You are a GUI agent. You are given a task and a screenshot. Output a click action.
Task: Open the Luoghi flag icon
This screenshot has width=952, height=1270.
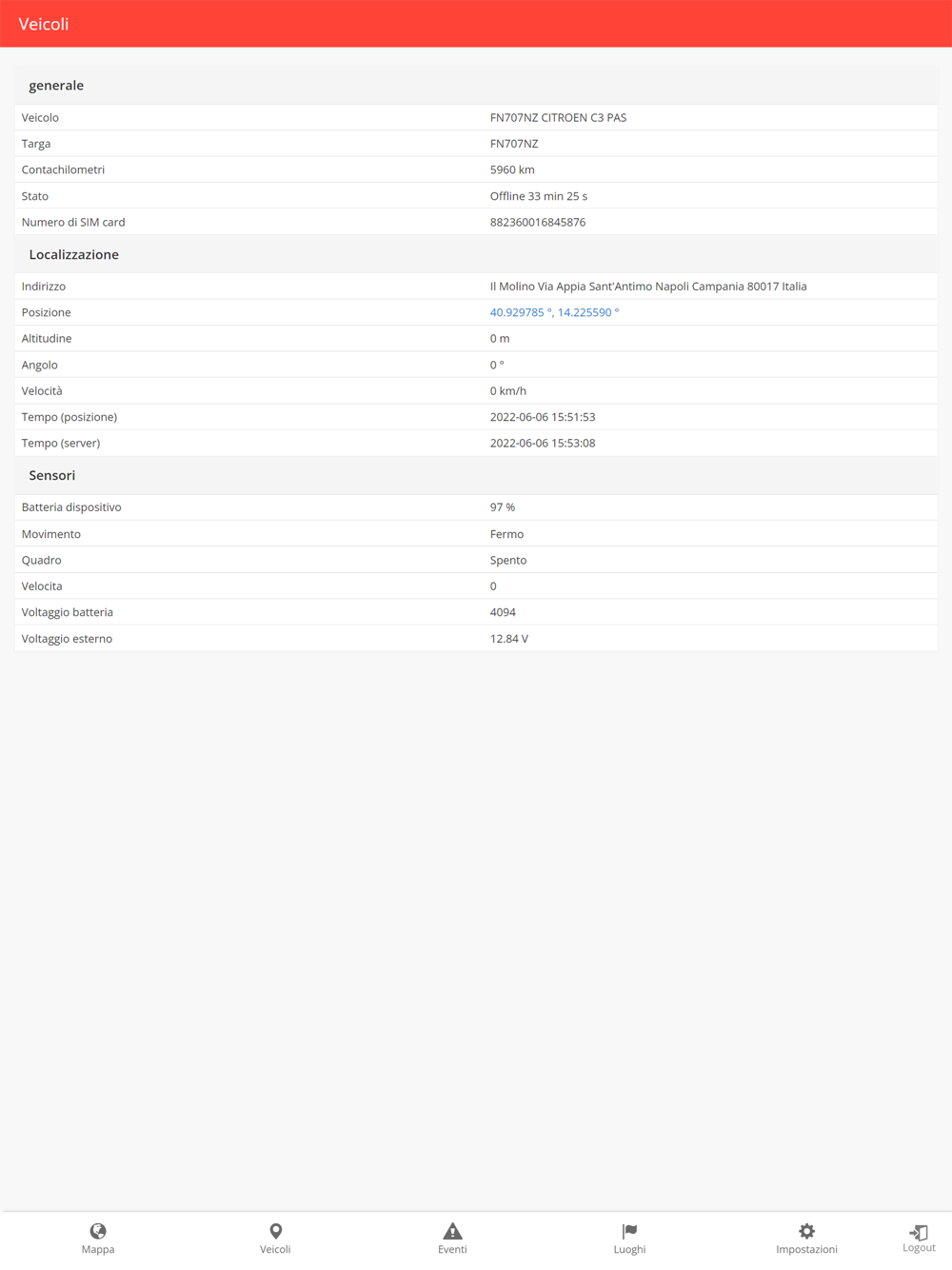click(629, 1231)
